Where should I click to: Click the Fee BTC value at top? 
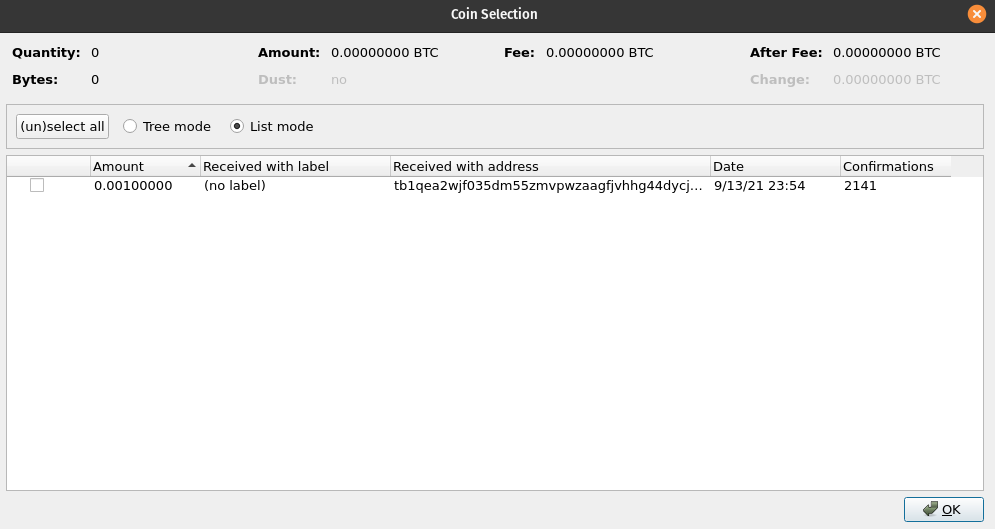pyautogui.click(x=599, y=53)
